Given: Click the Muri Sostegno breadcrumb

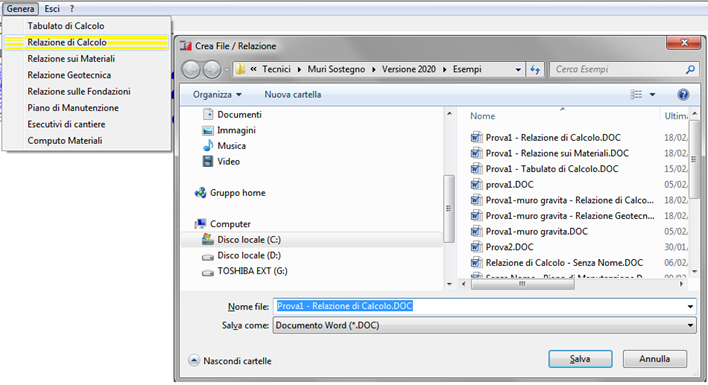Looking at the screenshot, I should point(336,70).
